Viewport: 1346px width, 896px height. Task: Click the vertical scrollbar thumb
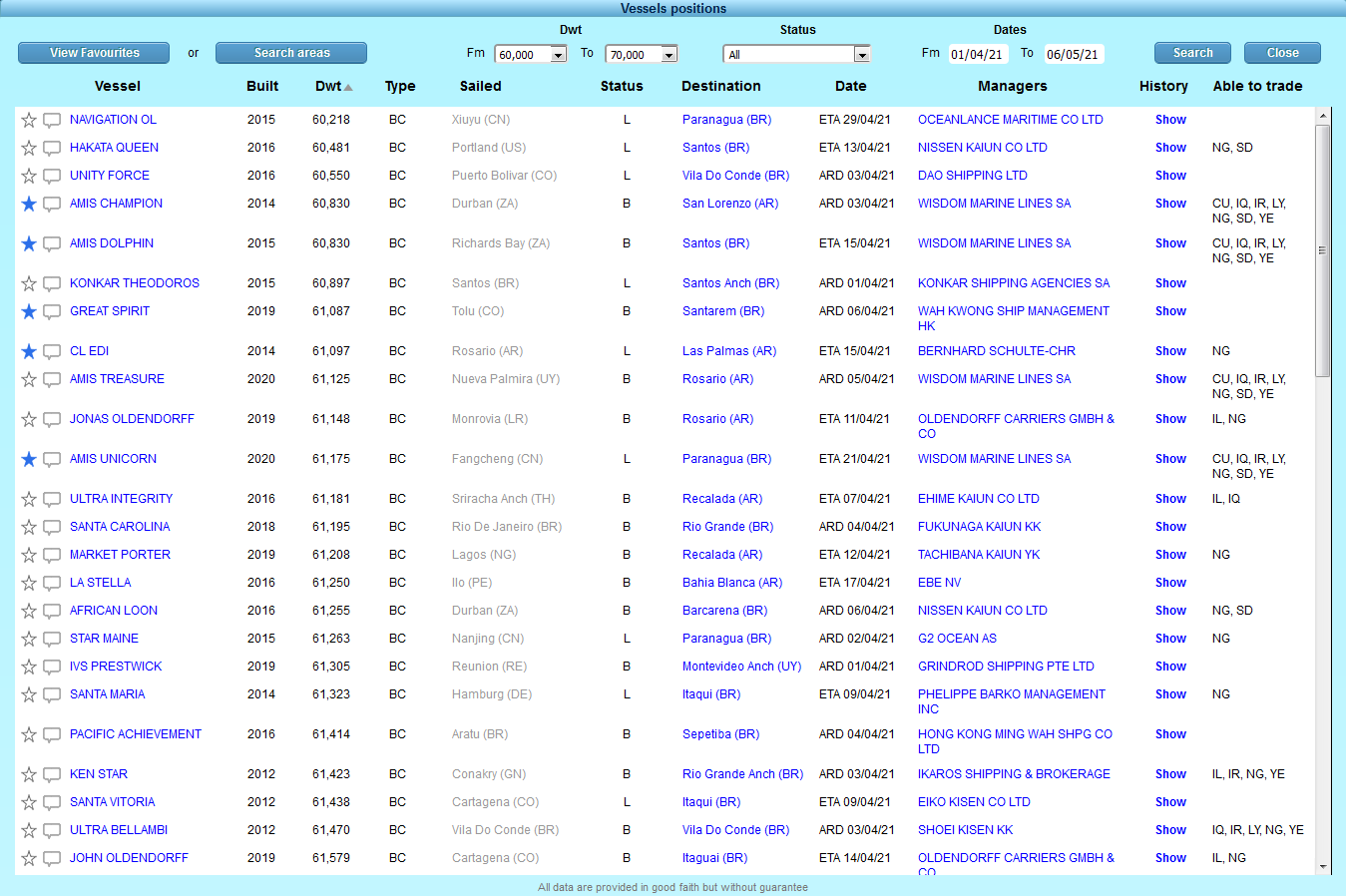coord(1323,250)
